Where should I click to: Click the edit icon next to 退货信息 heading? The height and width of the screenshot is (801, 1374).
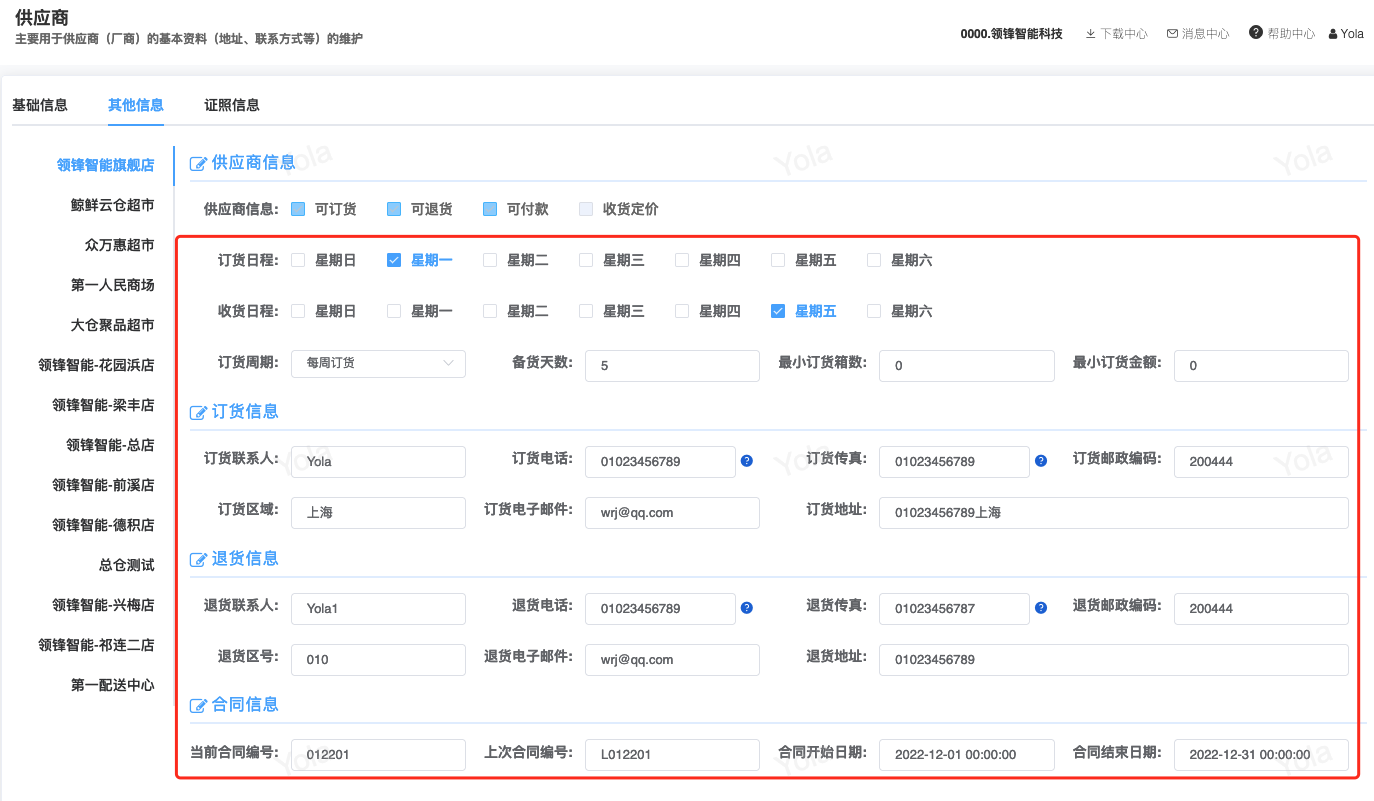coord(199,559)
